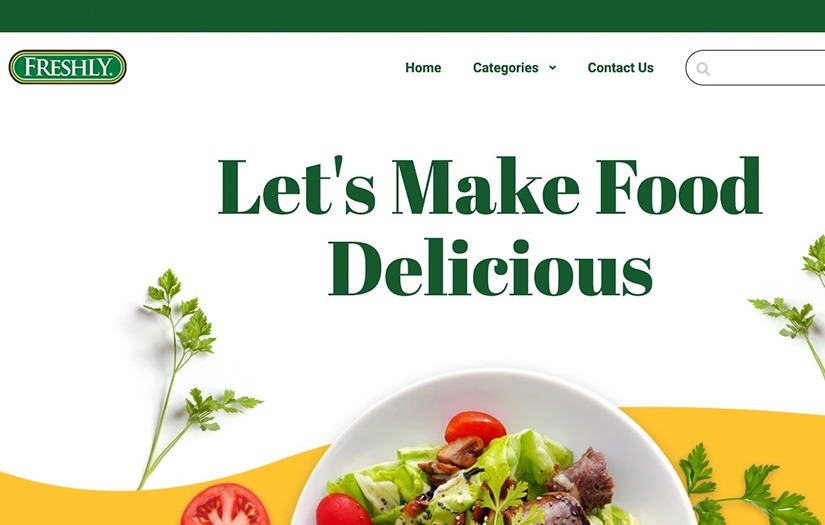Click the search magnifier icon
Viewport: 825px width, 525px height.
tap(703, 68)
